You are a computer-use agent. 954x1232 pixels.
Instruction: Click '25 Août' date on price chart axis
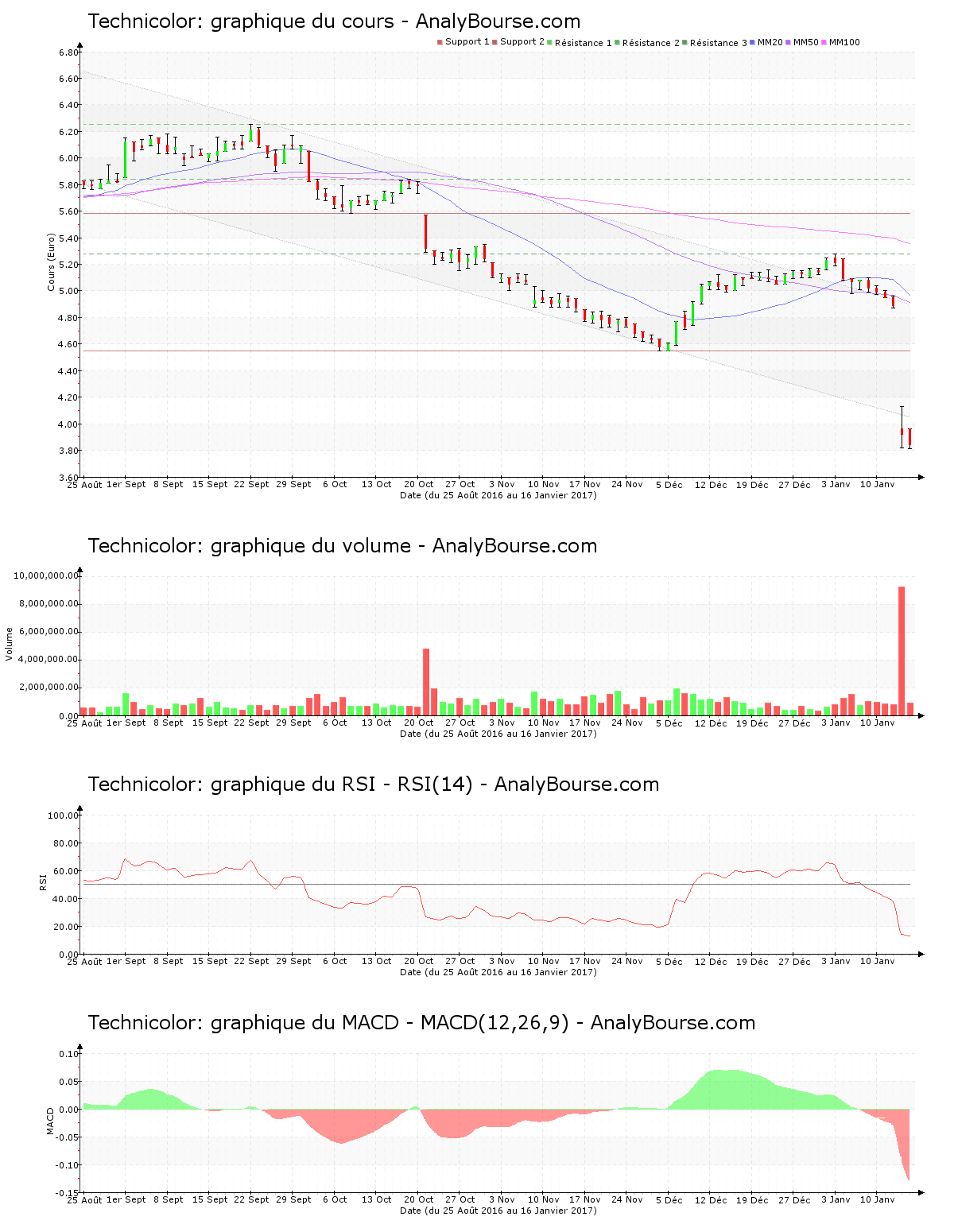[84, 484]
